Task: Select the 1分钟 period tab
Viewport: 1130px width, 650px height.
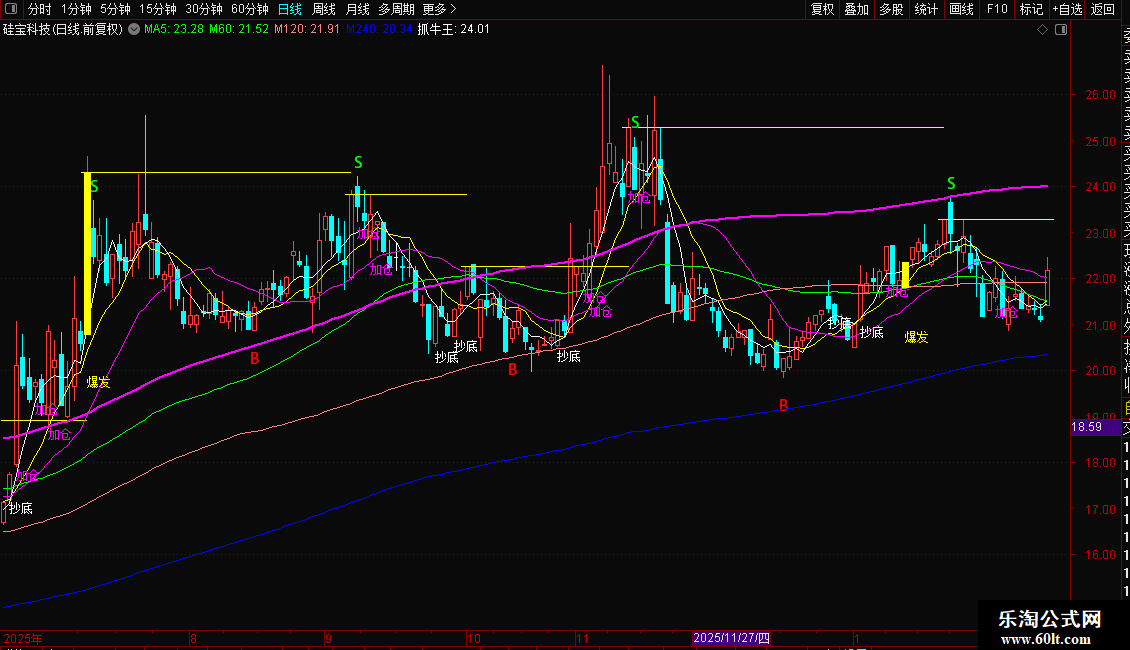Action: pyautogui.click(x=76, y=9)
